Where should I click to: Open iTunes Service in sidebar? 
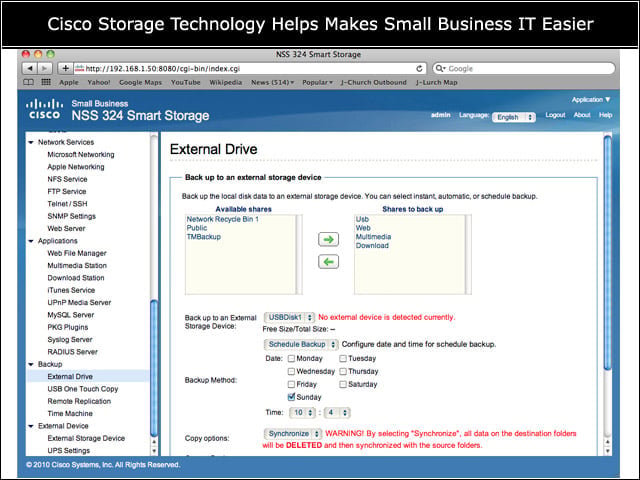[71, 290]
